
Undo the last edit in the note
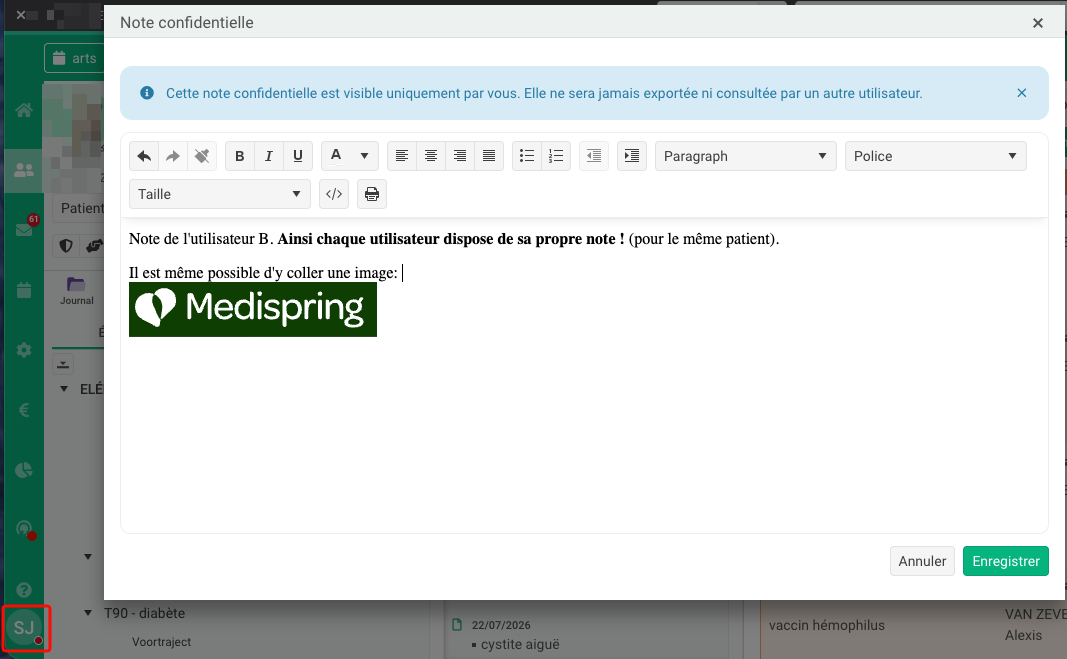[144, 156]
